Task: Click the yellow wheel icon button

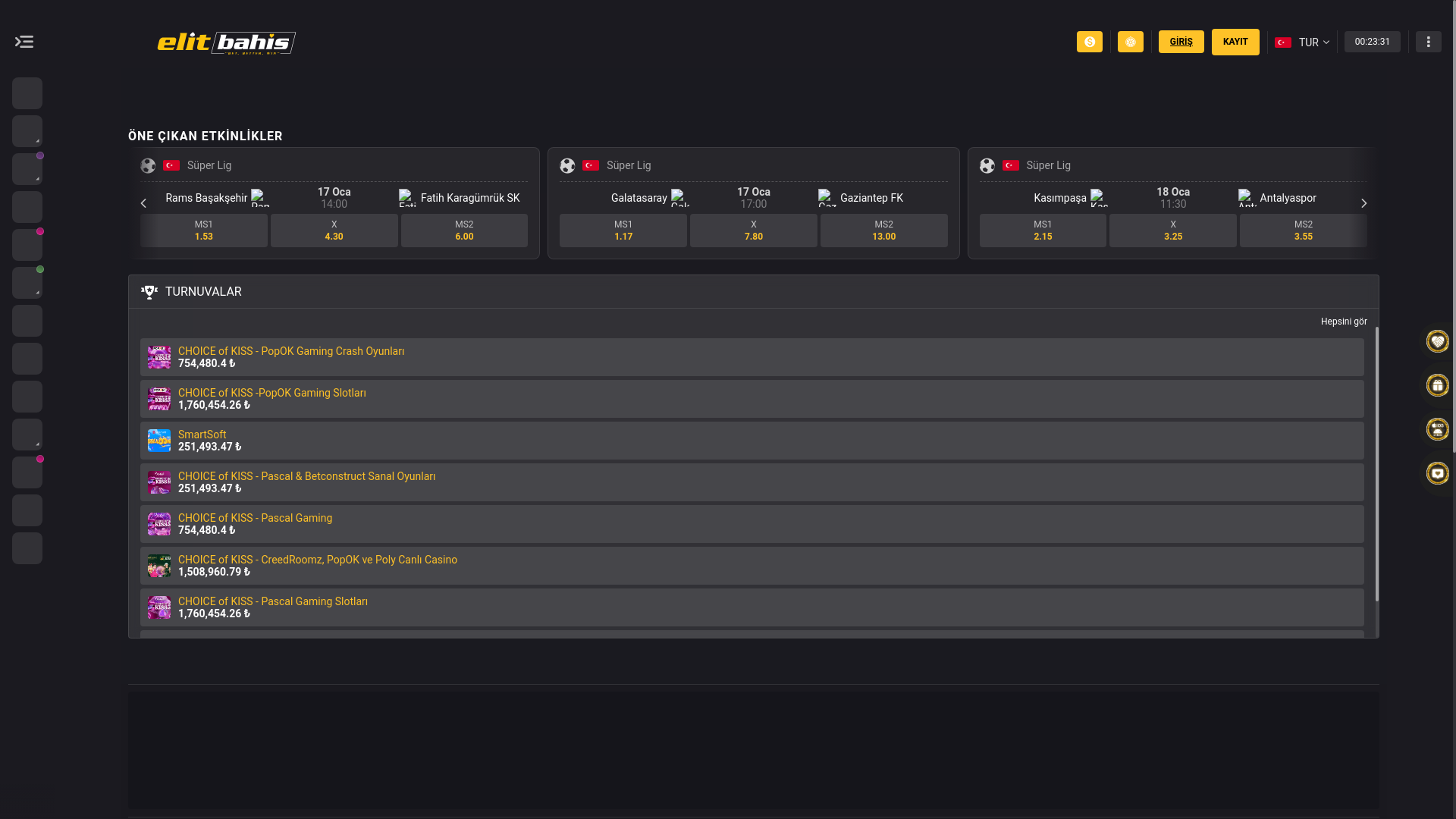Action: point(1131,42)
